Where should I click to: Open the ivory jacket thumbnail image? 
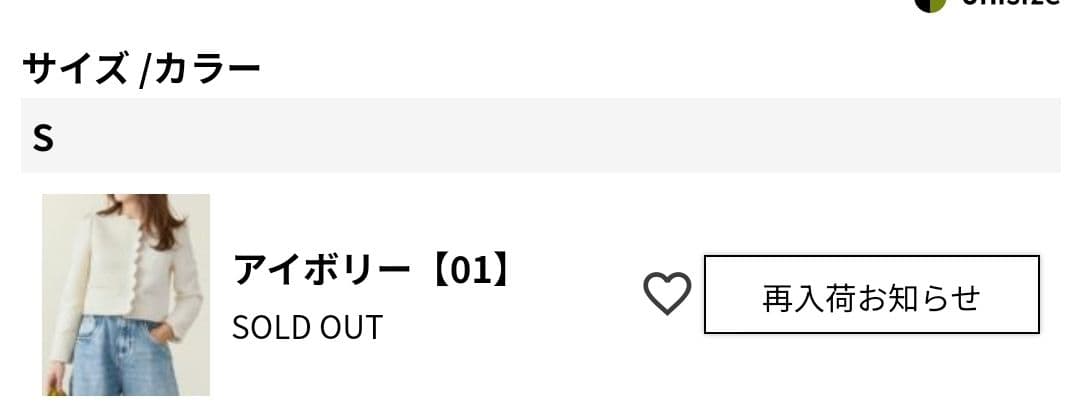[126, 294]
